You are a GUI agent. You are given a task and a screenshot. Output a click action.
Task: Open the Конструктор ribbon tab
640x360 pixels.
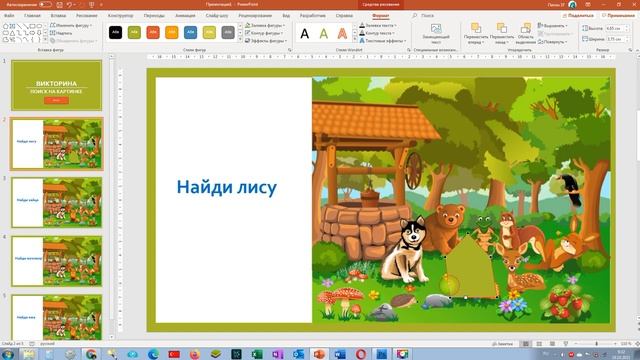pos(120,16)
